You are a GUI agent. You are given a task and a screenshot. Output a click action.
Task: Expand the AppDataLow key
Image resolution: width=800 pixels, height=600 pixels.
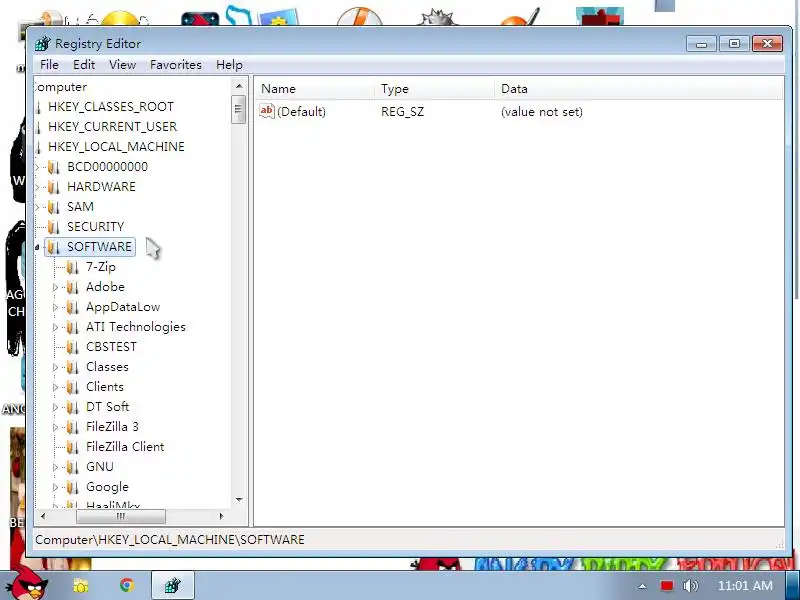tap(56, 307)
